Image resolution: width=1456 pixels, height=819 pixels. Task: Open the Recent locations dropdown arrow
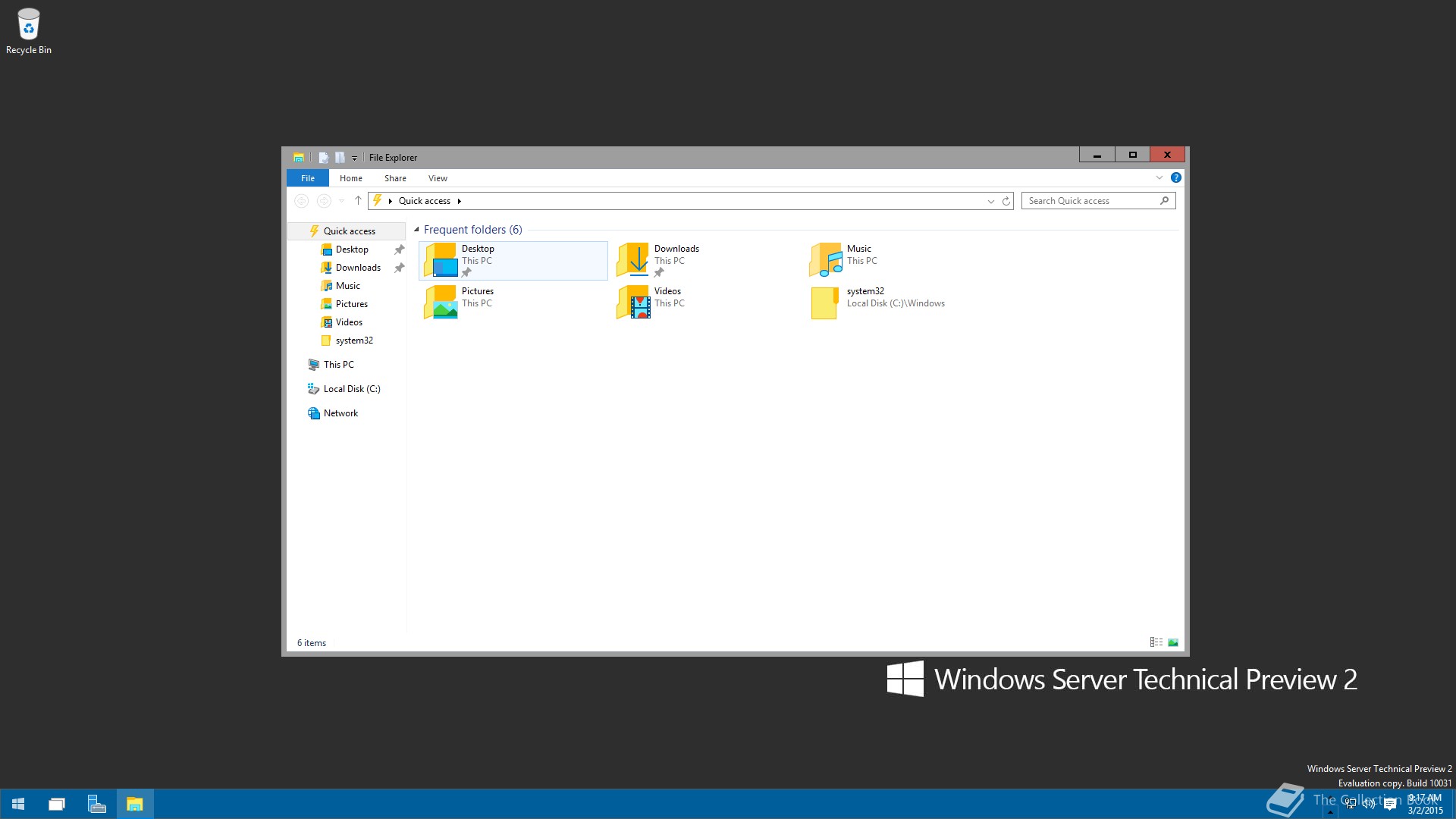click(x=341, y=201)
